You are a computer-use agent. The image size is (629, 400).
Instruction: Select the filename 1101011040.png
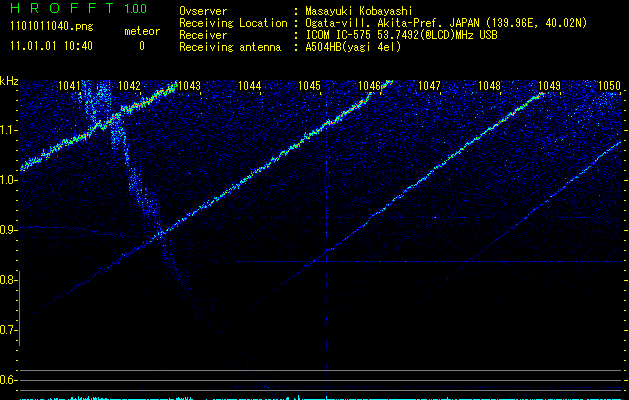click(52, 27)
